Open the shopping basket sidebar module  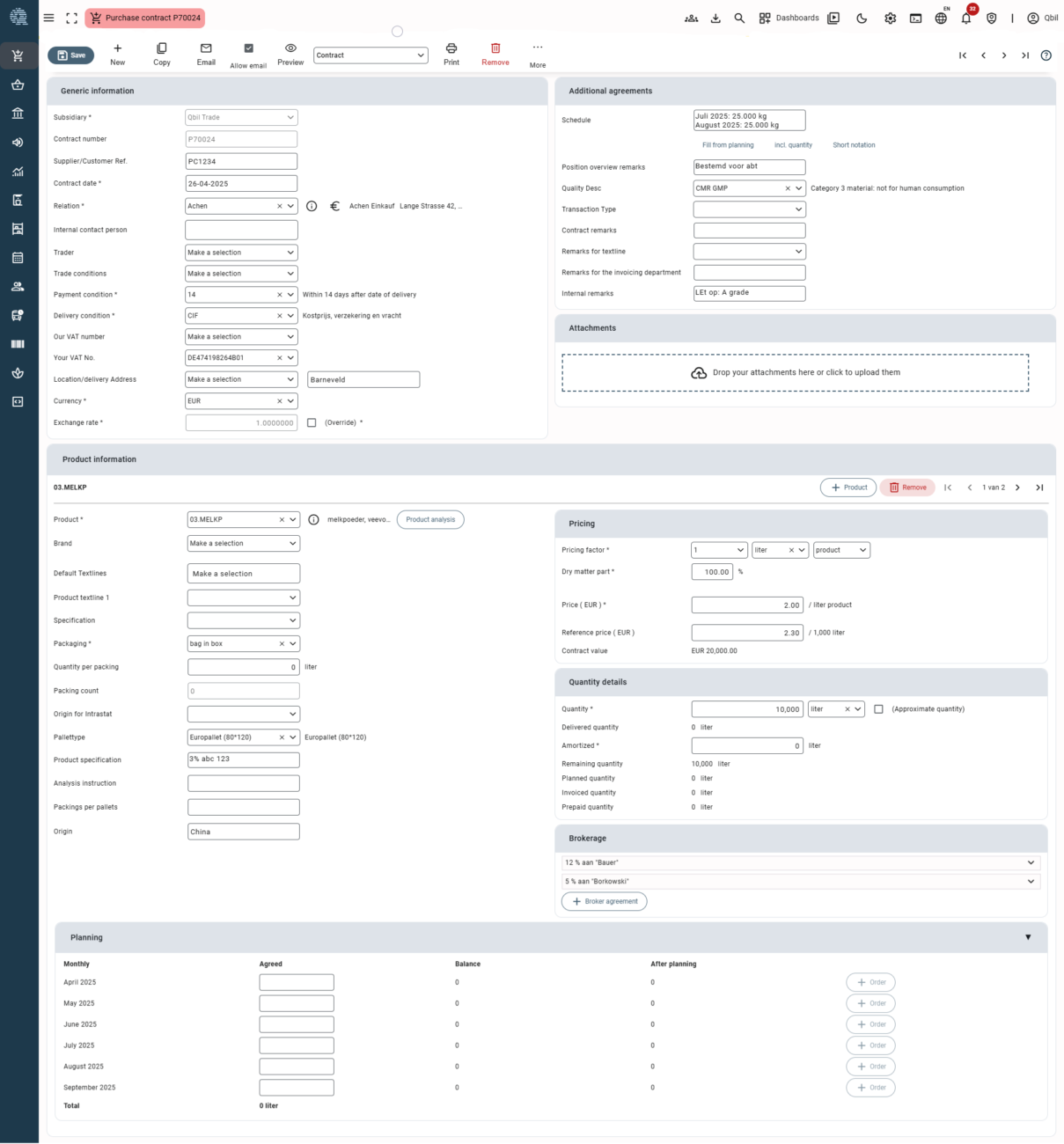18,85
